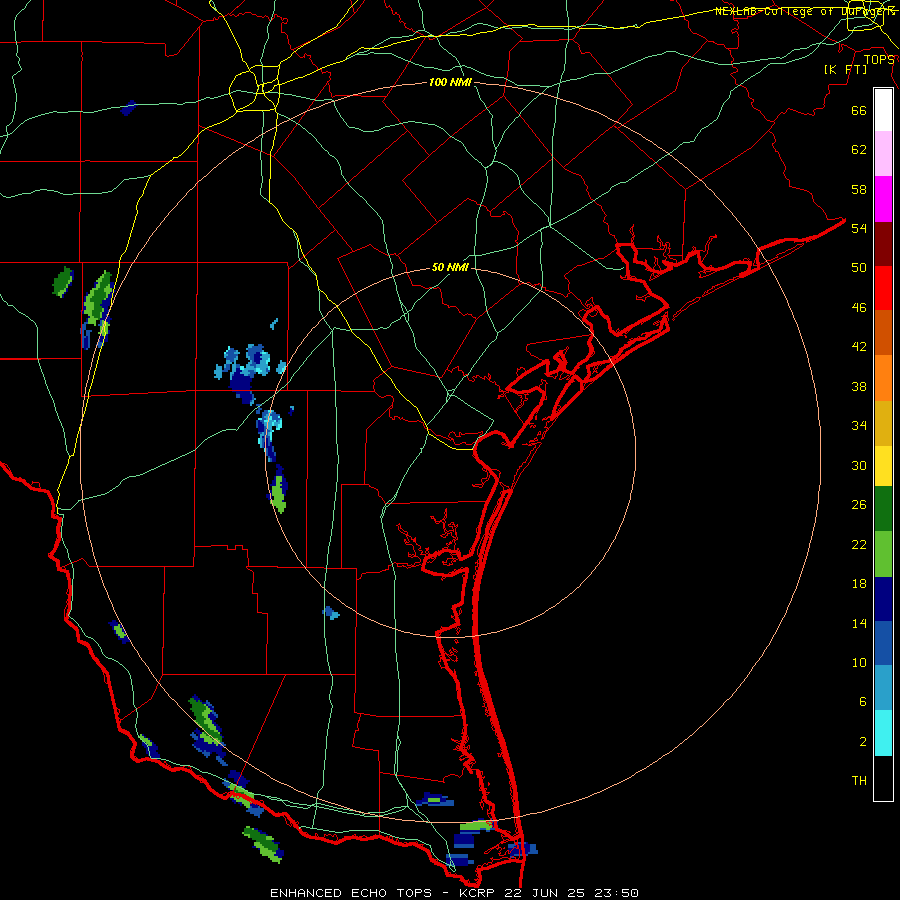Click the 58 value on the scale
Image resolution: width=900 pixels, height=900 pixels.
point(859,189)
